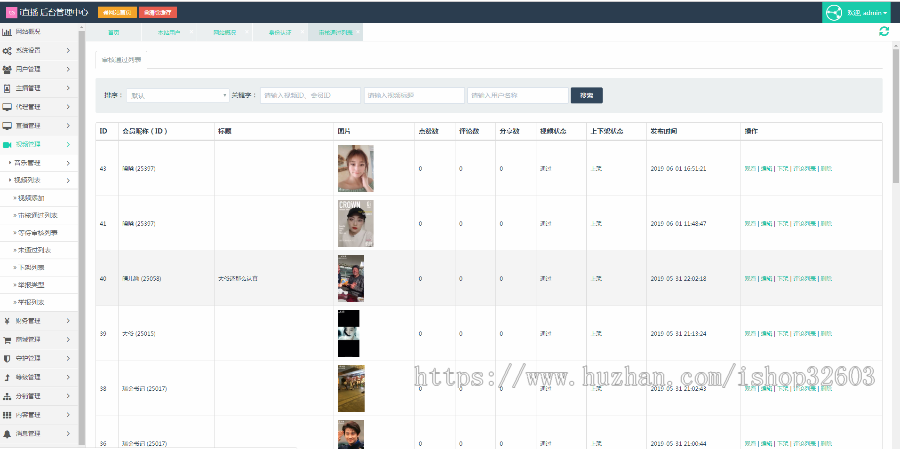This screenshot has width=900, height=449.
Task: Click the bell icon for message management
Action: pos(7,434)
